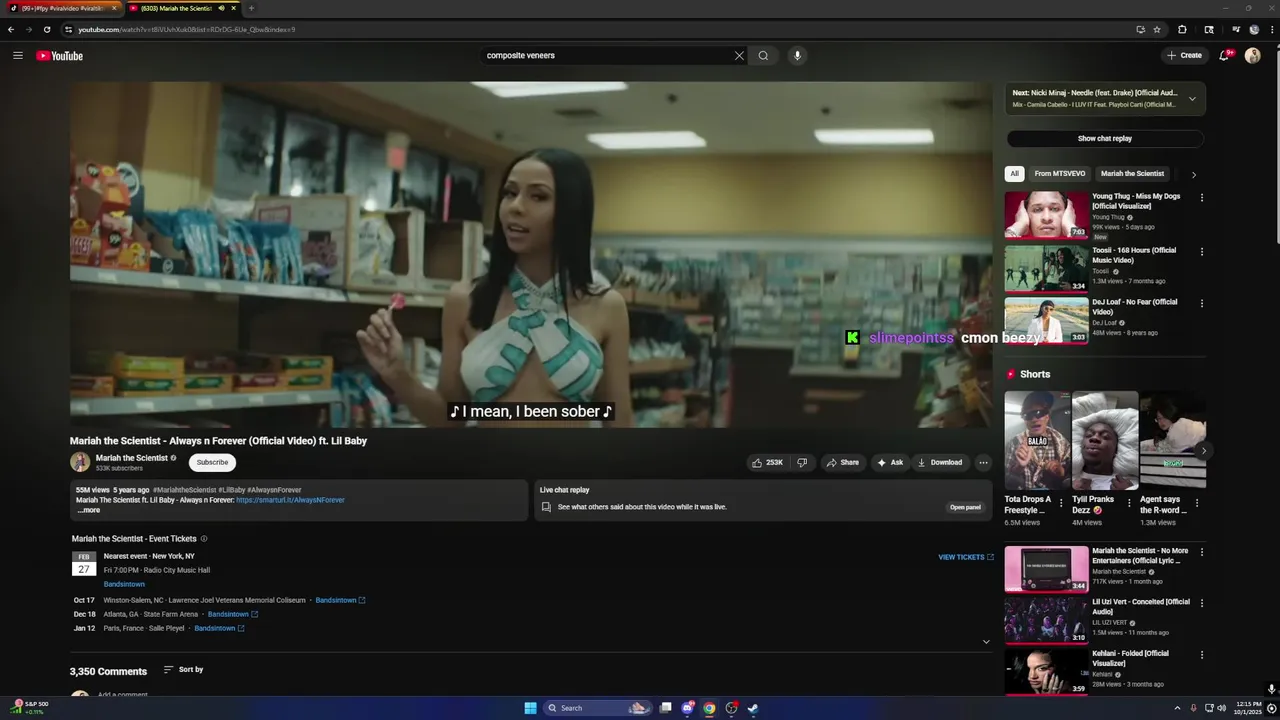Image resolution: width=1280 pixels, height=720 pixels.
Task: Like the video with 253K likes
Action: tap(768, 462)
